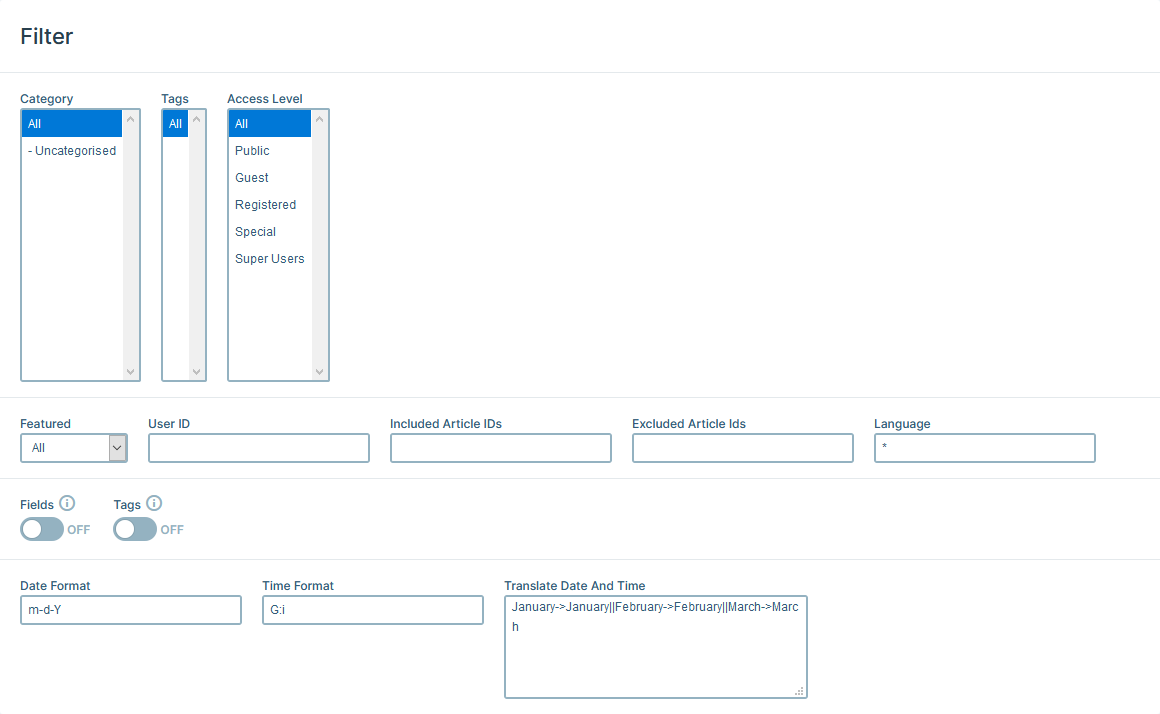1160x714 pixels.
Task: Select Registered in the Access Level list
Action: (266, 204)
